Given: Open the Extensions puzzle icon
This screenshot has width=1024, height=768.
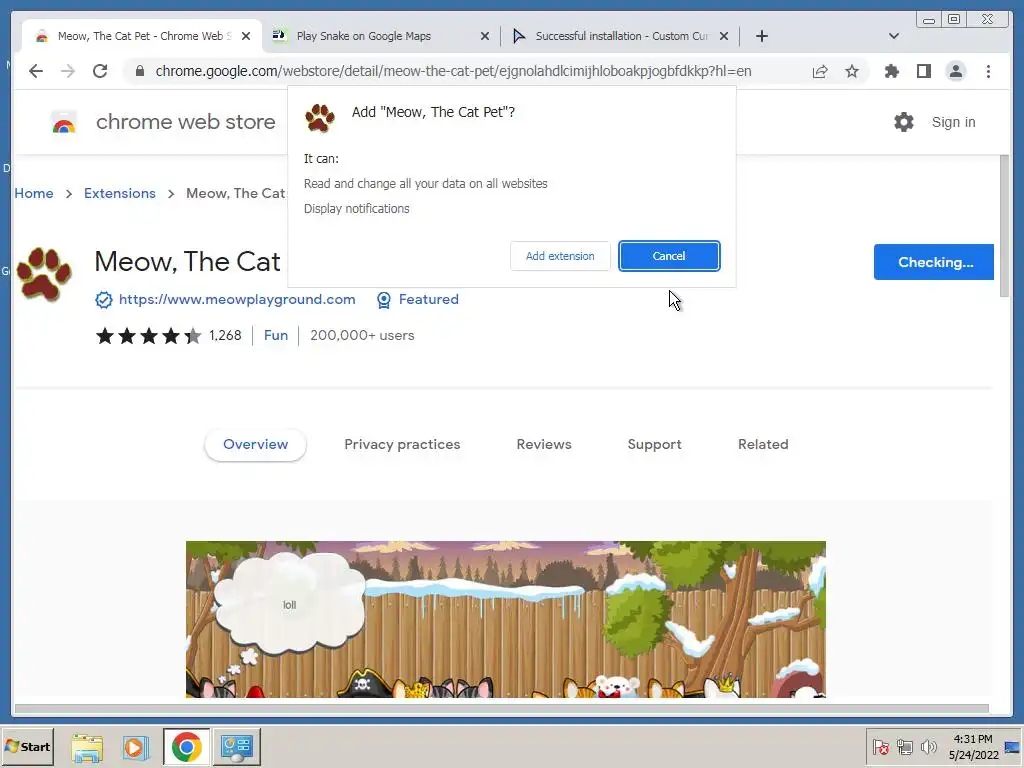Looking at the screenshot, I should pos(891,71).
